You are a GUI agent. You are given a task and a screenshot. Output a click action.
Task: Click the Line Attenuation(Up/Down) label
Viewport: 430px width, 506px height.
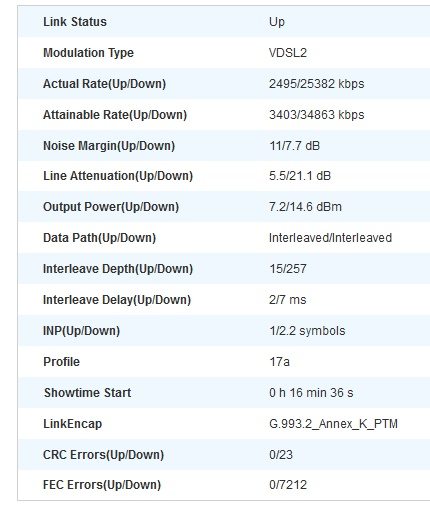[x=118, y=176]
